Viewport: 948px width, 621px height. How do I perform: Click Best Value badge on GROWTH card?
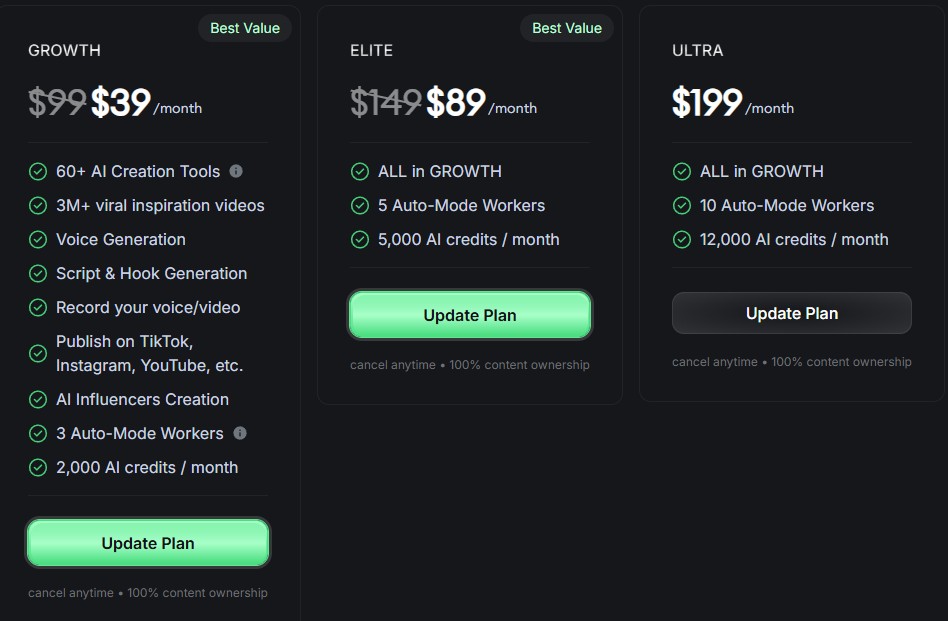[x=245, y=28]
